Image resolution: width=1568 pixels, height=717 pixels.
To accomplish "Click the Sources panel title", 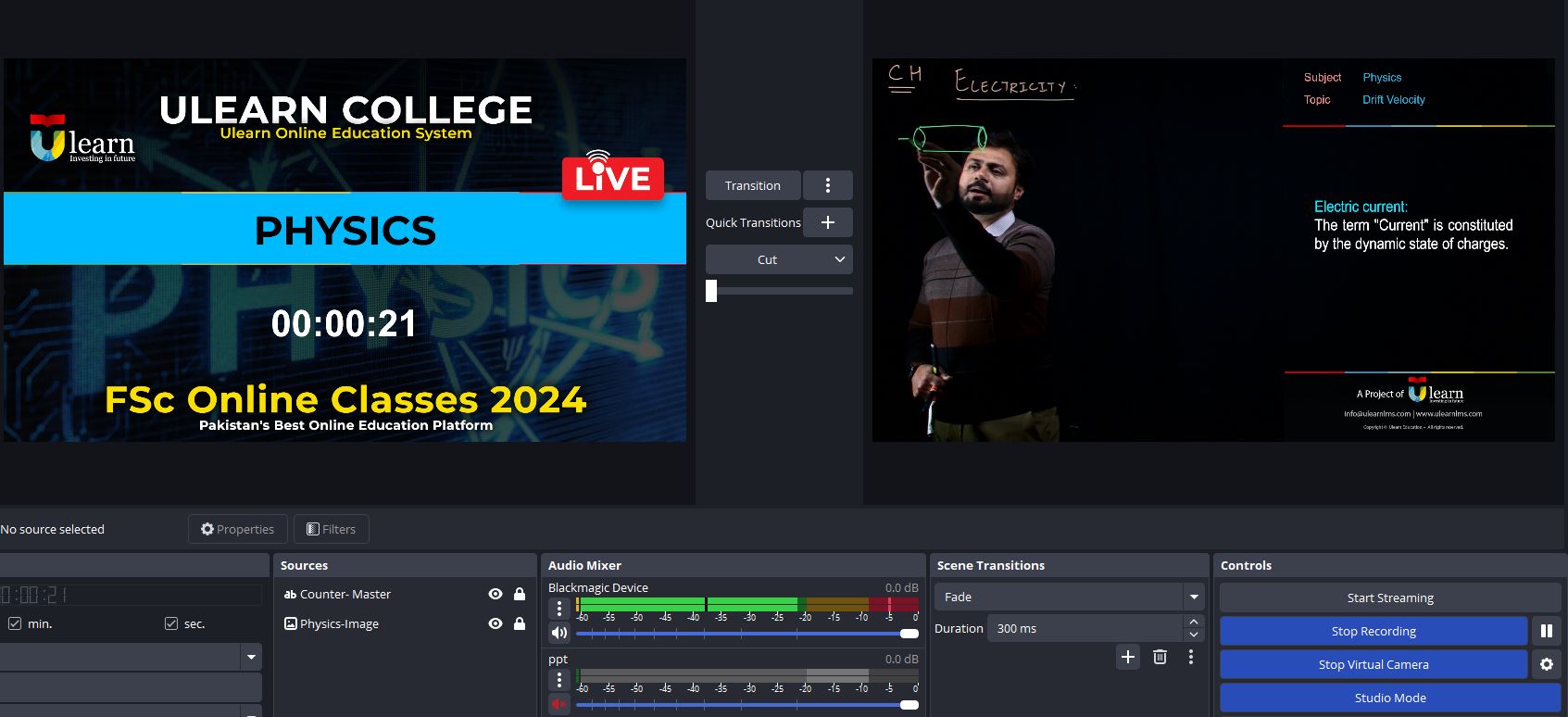I will pyautogui.click(x=304, y=565).
